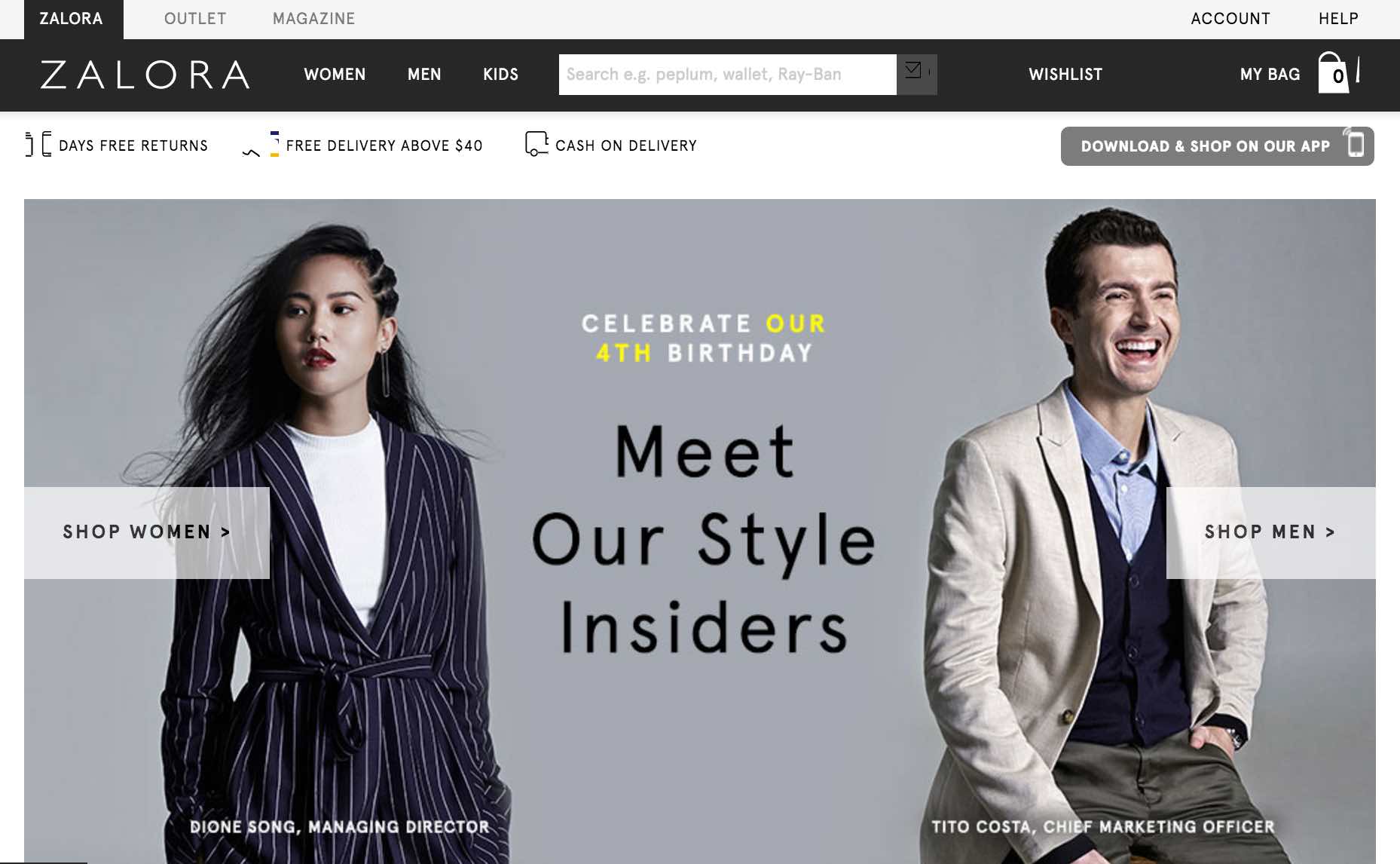
Task: Click the search submit icon
Action: click(916, 74)
